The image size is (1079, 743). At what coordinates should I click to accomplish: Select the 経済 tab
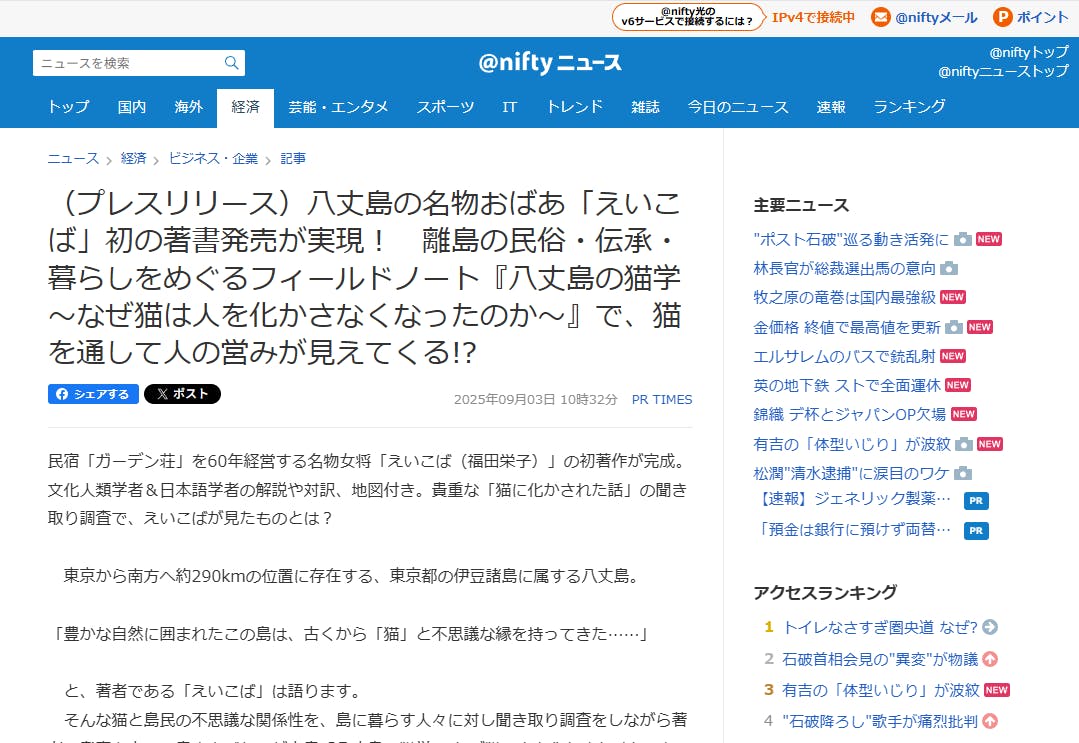(245, 107)
